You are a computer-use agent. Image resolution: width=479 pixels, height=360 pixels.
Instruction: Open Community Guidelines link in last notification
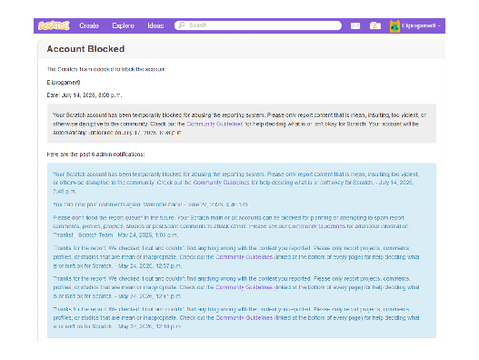click(244, 317)
